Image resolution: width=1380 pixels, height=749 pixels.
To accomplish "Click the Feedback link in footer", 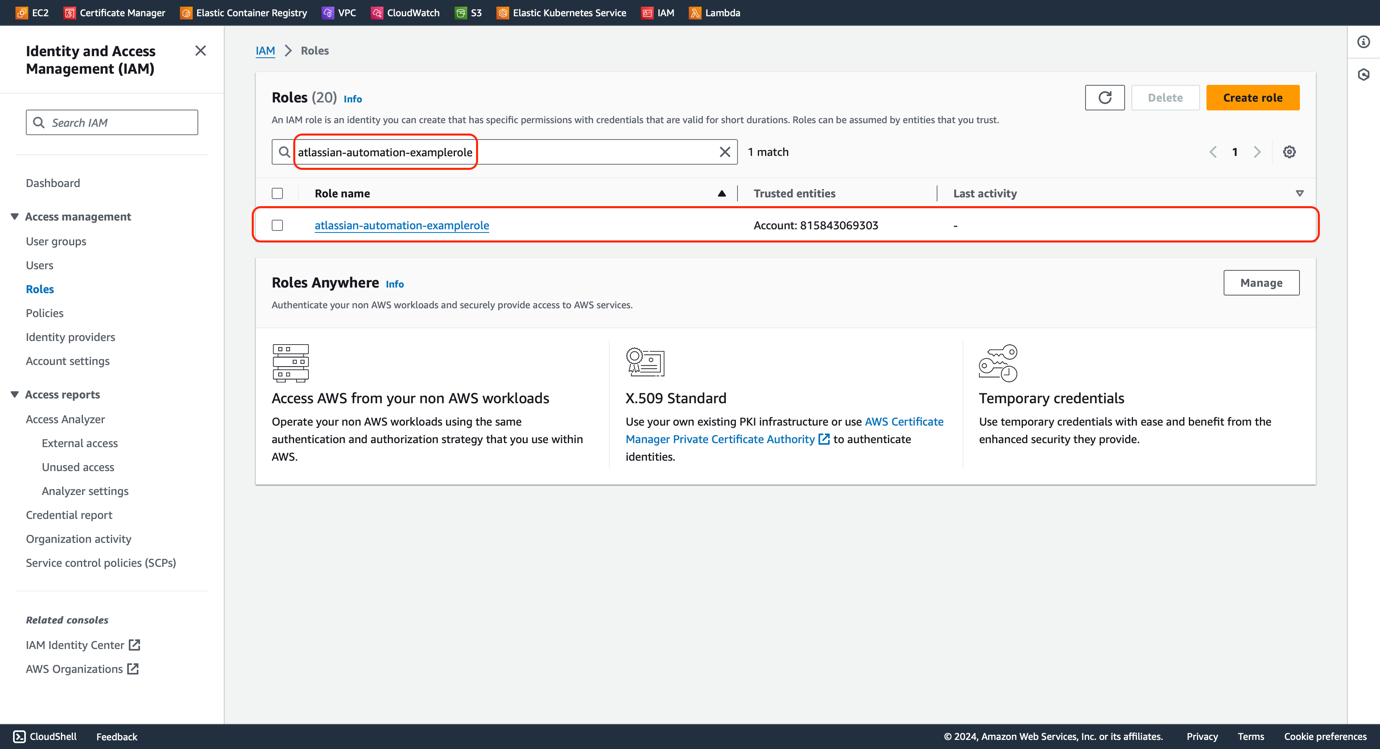I will [x=117, y=737].
